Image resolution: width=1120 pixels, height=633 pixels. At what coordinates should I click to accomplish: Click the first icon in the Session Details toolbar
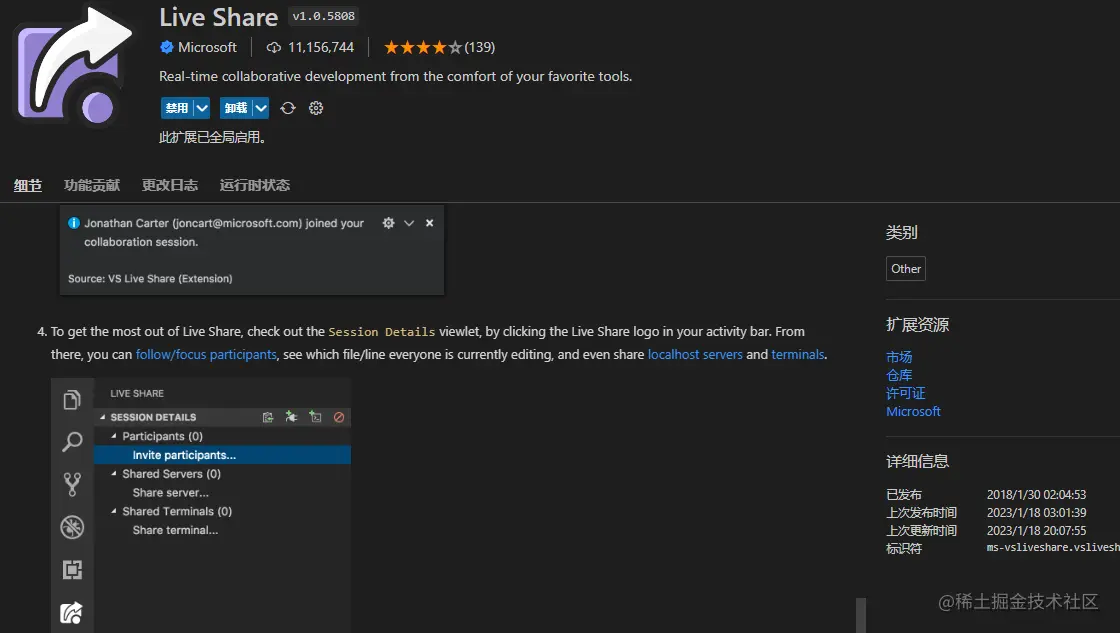268,417
